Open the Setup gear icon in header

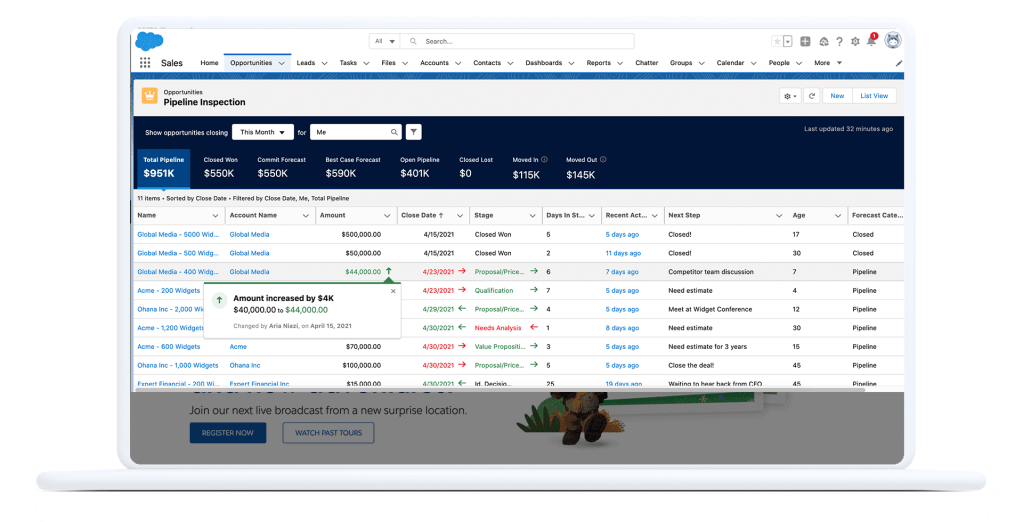click(855, 41)
